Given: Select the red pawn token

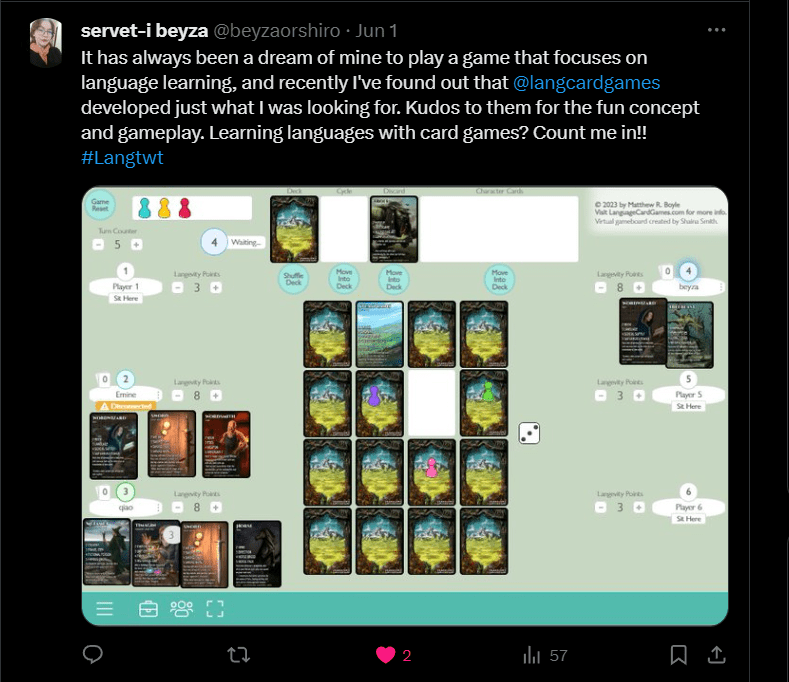Looking at the screenshot, I should point(185,208).
